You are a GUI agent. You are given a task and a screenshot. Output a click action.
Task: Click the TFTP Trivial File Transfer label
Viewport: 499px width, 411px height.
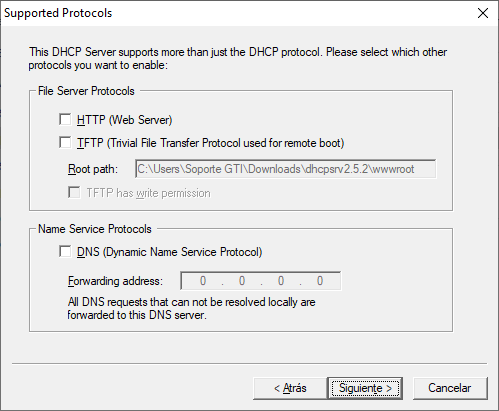pos(210,143)
